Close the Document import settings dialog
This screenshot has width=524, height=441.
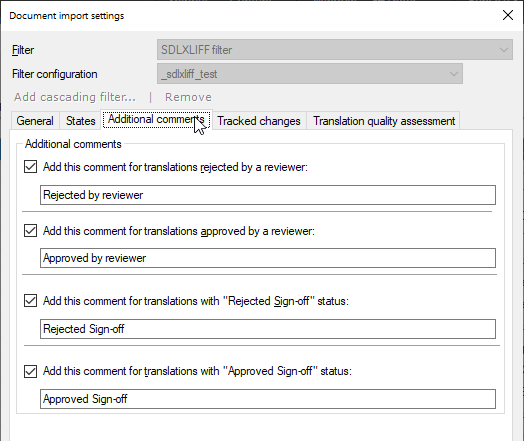(x=508, y=15)
